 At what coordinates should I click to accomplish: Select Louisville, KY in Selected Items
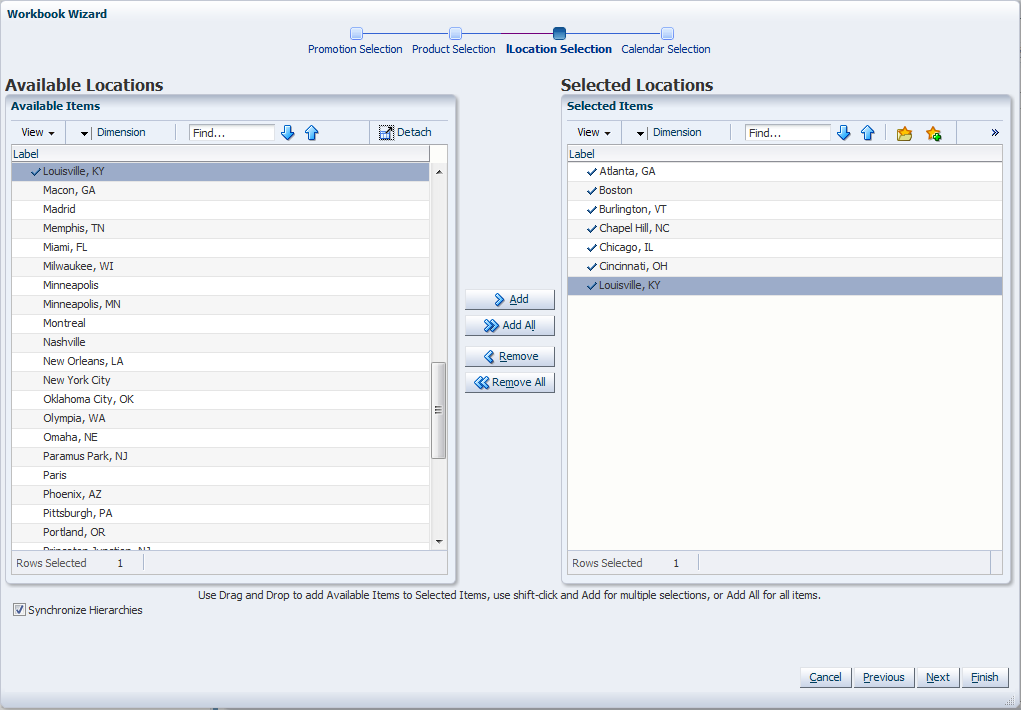[x=785, y=285]
